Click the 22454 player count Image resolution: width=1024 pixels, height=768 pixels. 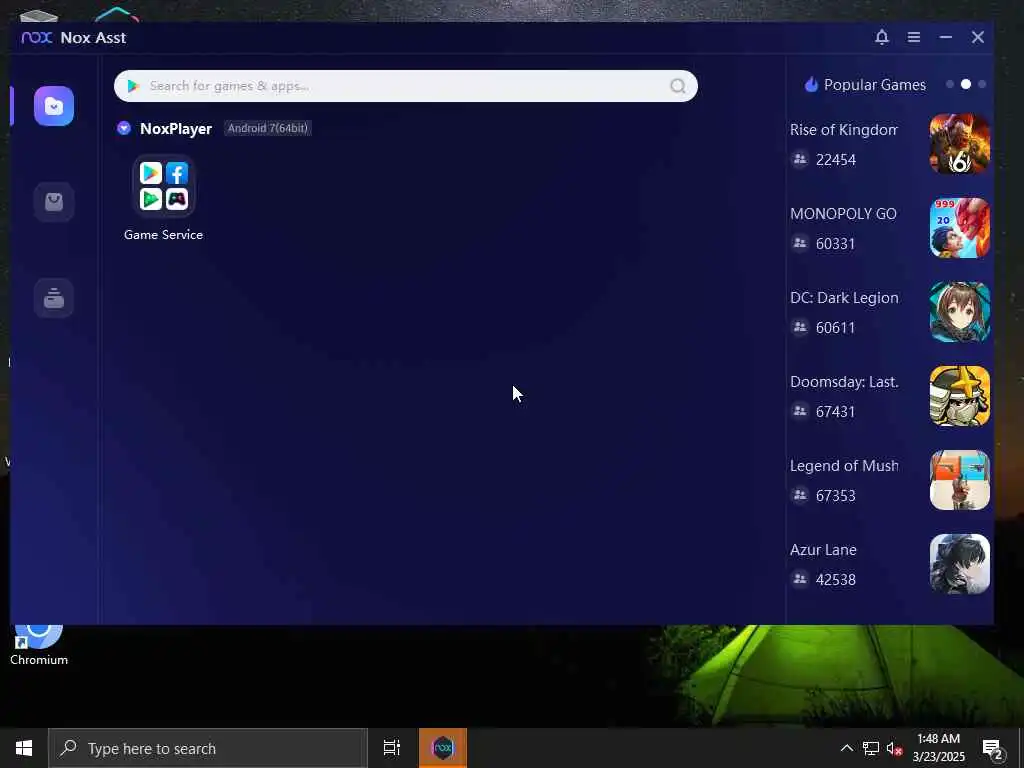835,160
